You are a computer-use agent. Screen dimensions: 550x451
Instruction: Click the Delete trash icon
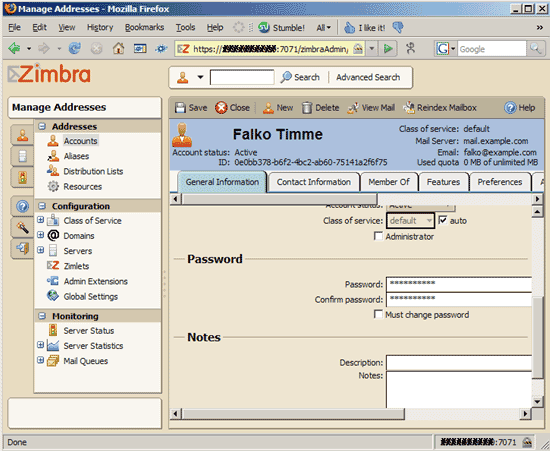(307, 108)
